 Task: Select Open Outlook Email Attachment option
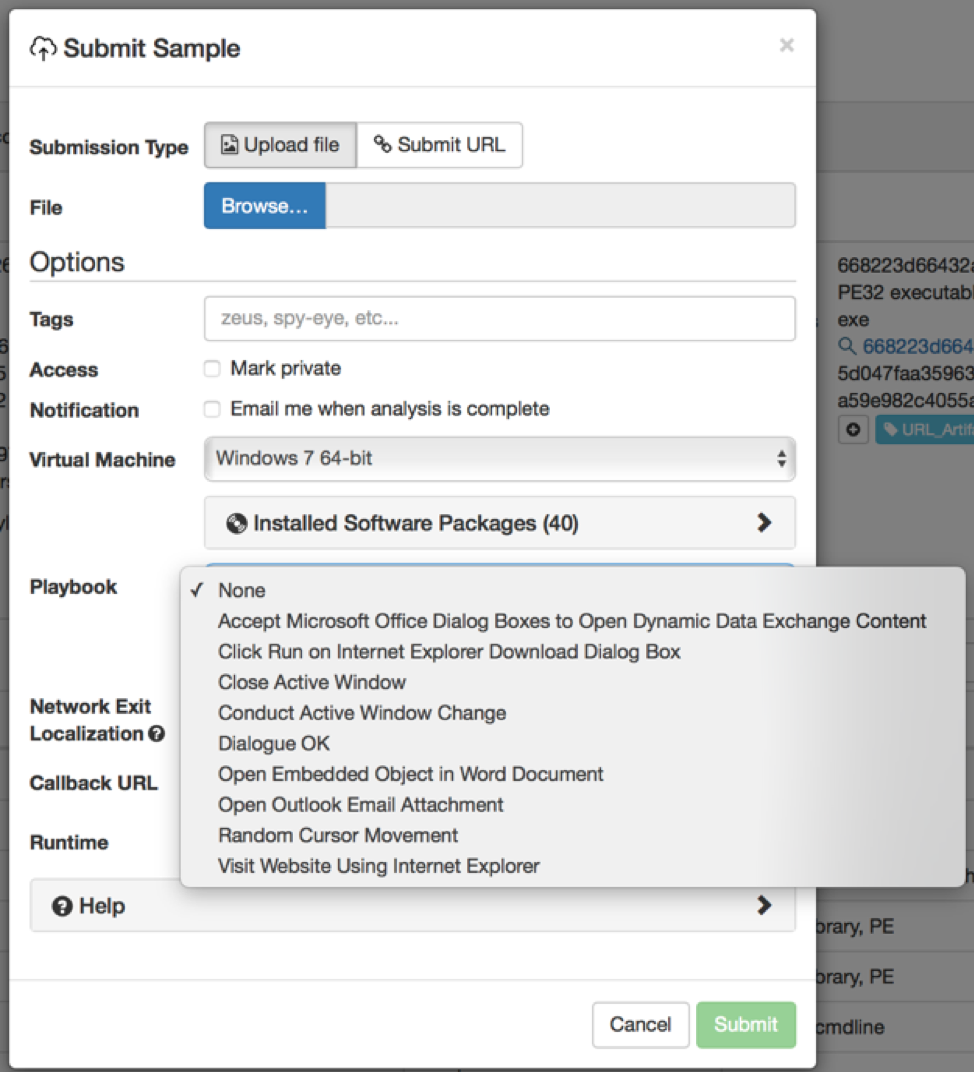(360, 804)
